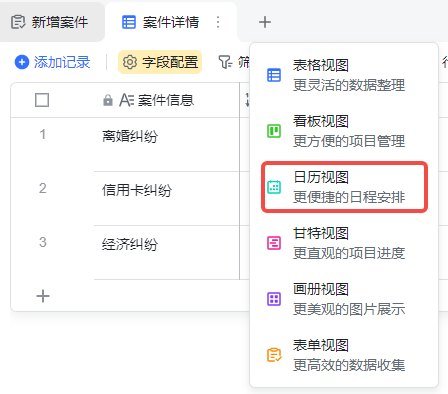This screenshot has height=394, width=448.
Task: Click the 添加记录 button
Action: (x=53, y=62)
